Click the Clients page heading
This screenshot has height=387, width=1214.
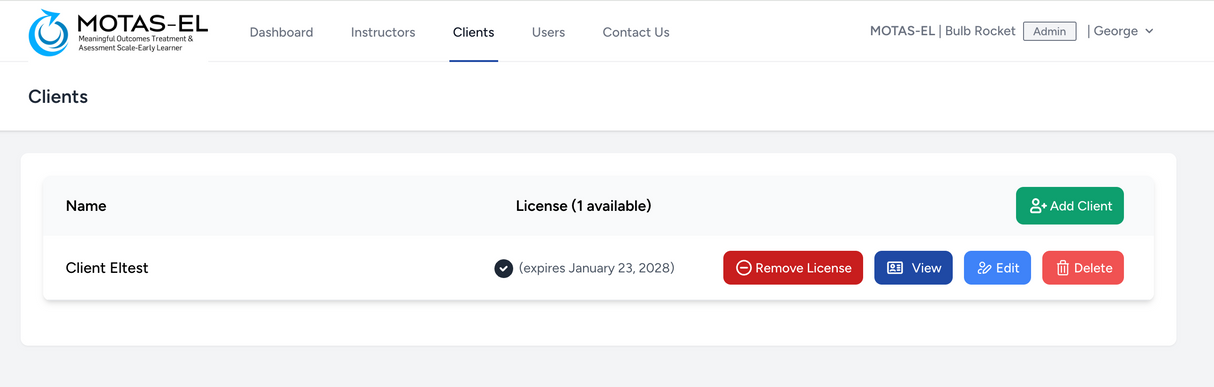click(x=58, y=97)
